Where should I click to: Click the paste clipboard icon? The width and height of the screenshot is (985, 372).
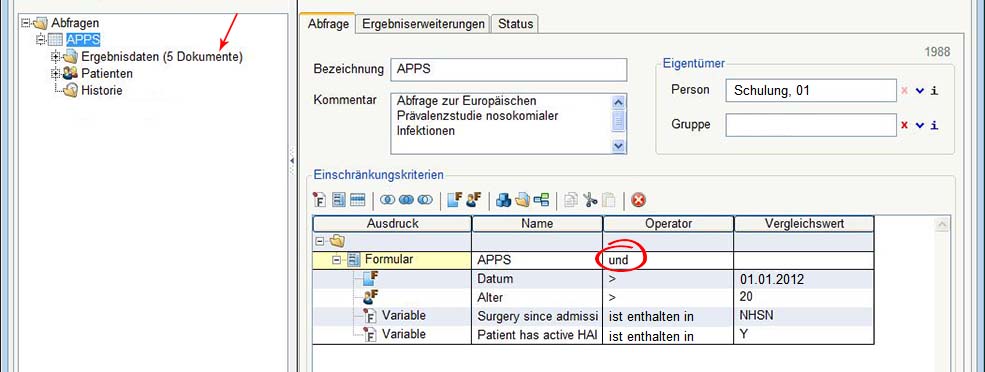(608, 200)
